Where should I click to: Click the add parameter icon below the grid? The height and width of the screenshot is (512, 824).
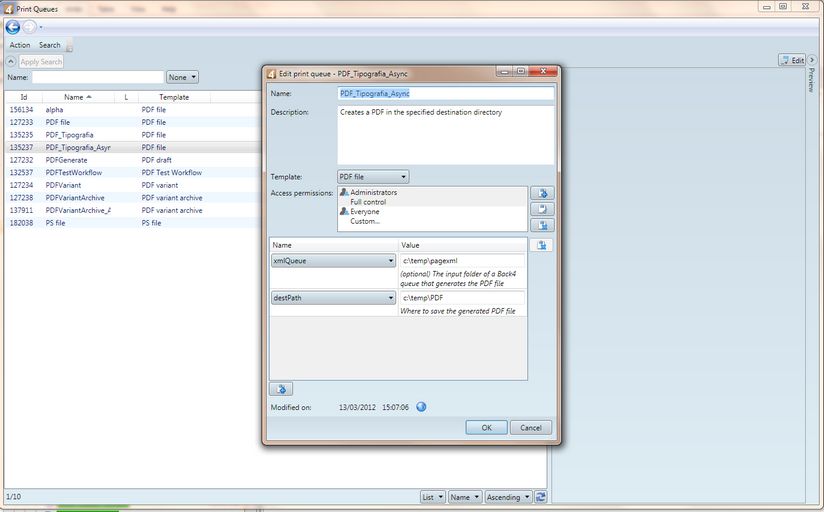tap(281, 389)
